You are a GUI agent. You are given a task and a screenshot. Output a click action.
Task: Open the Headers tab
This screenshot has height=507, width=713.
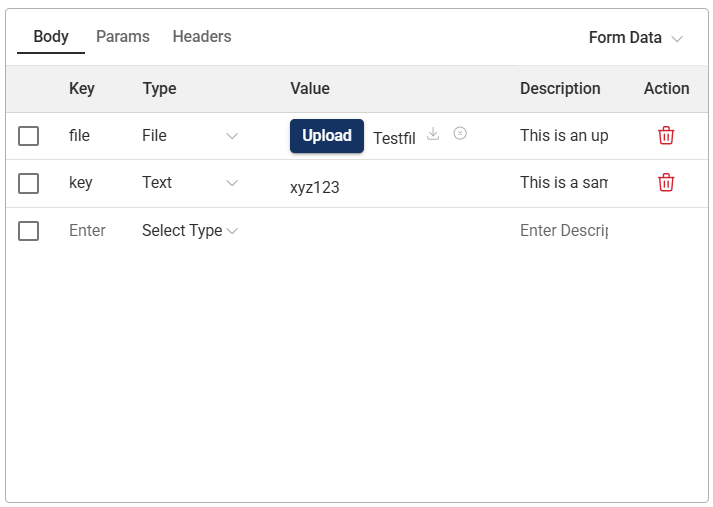point(202,37)
